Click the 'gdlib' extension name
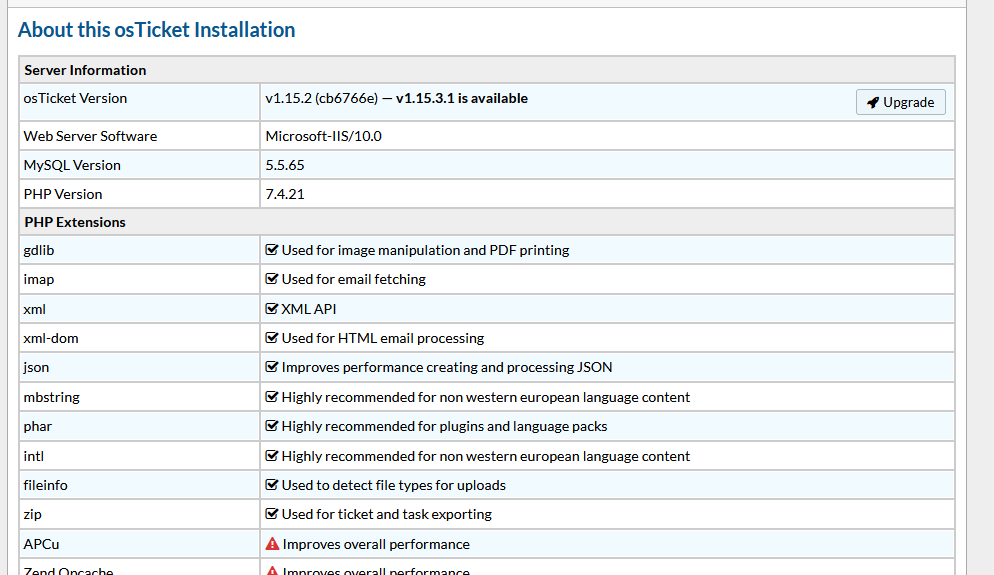 coord(39,250)
